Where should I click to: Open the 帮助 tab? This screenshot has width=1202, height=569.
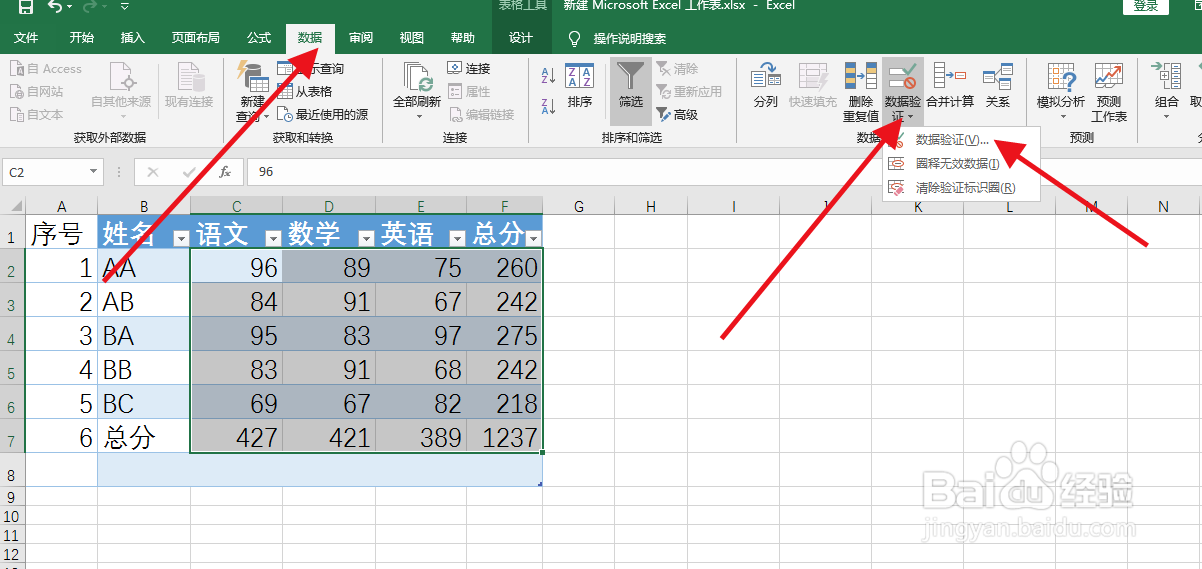[x=463, y=38]
